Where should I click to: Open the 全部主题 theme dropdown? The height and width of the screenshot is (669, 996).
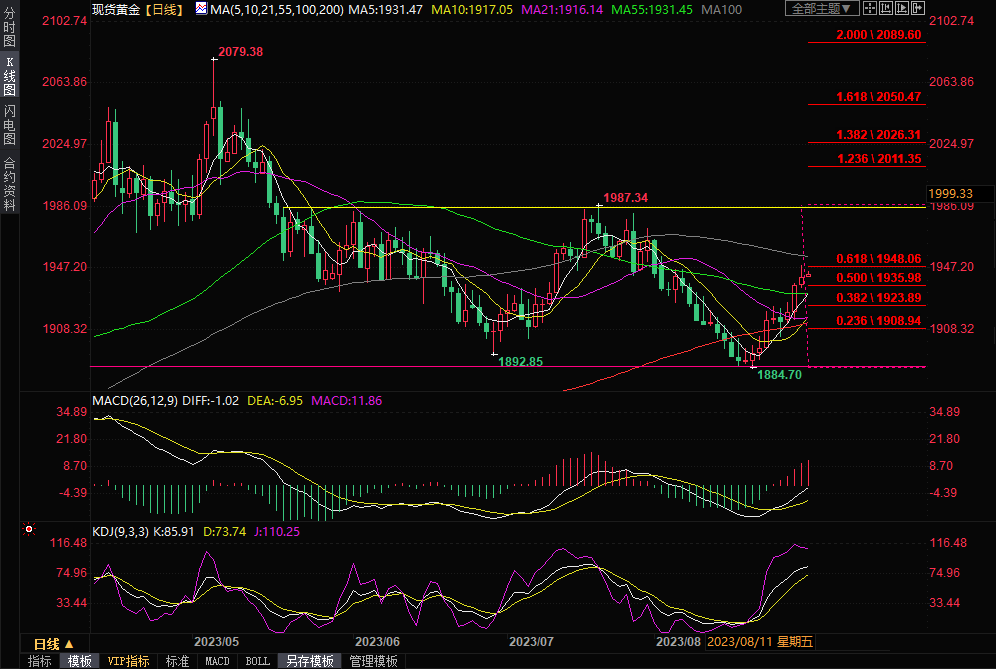point(822,9)
